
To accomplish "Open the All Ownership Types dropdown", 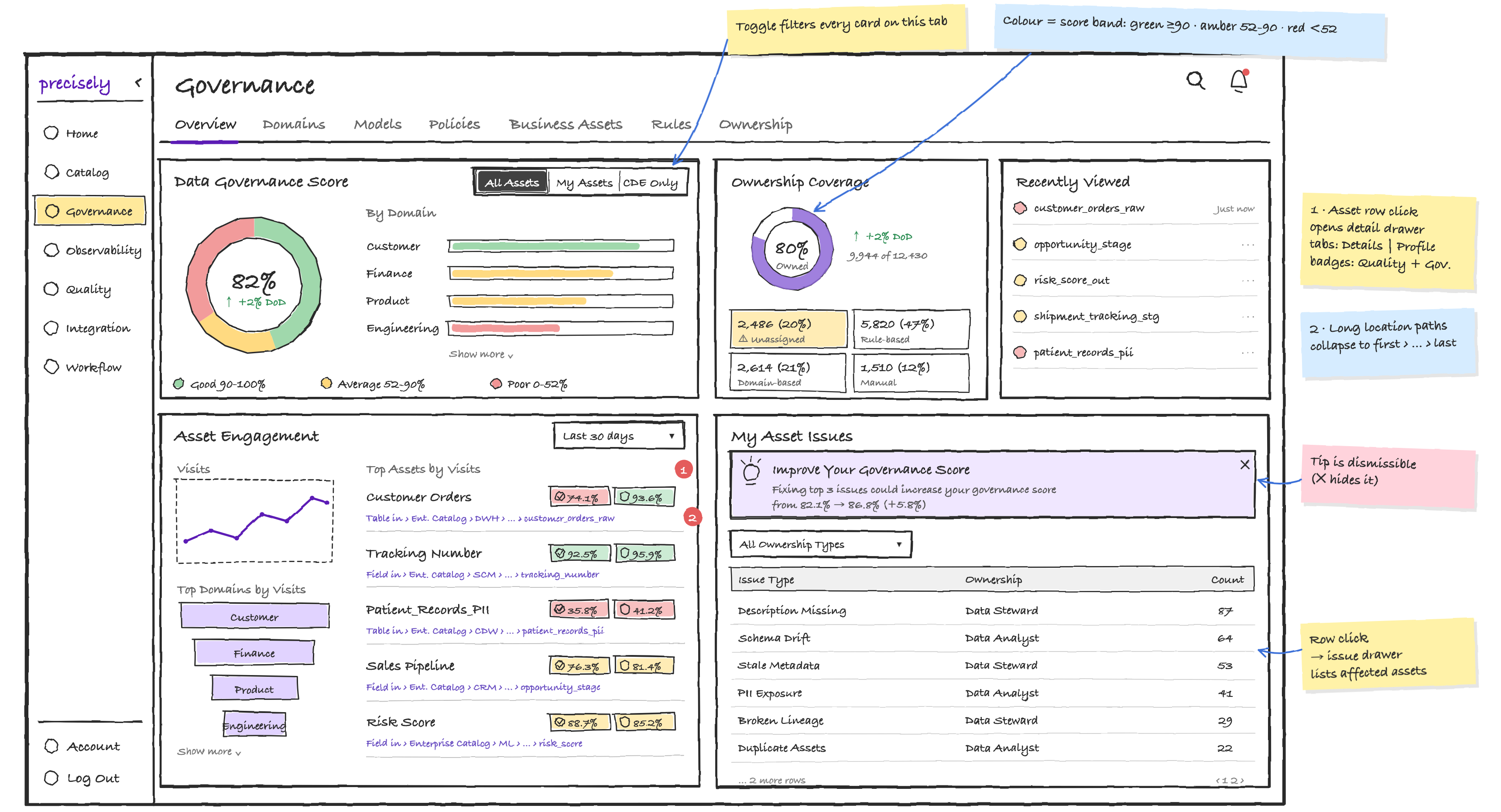I will (x=820, y=544).
